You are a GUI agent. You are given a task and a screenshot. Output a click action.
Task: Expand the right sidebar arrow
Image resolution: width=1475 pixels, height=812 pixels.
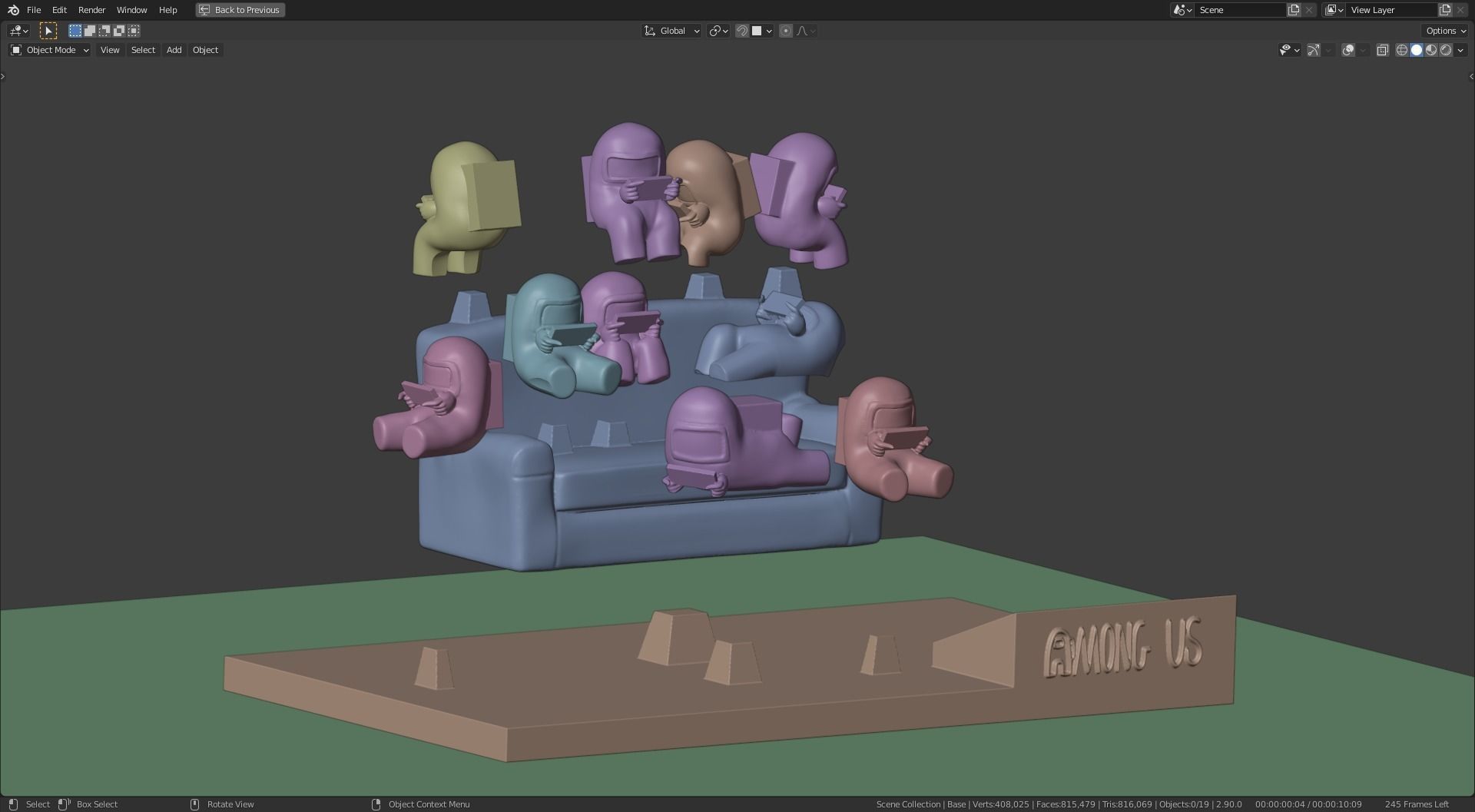[1471, 76]
